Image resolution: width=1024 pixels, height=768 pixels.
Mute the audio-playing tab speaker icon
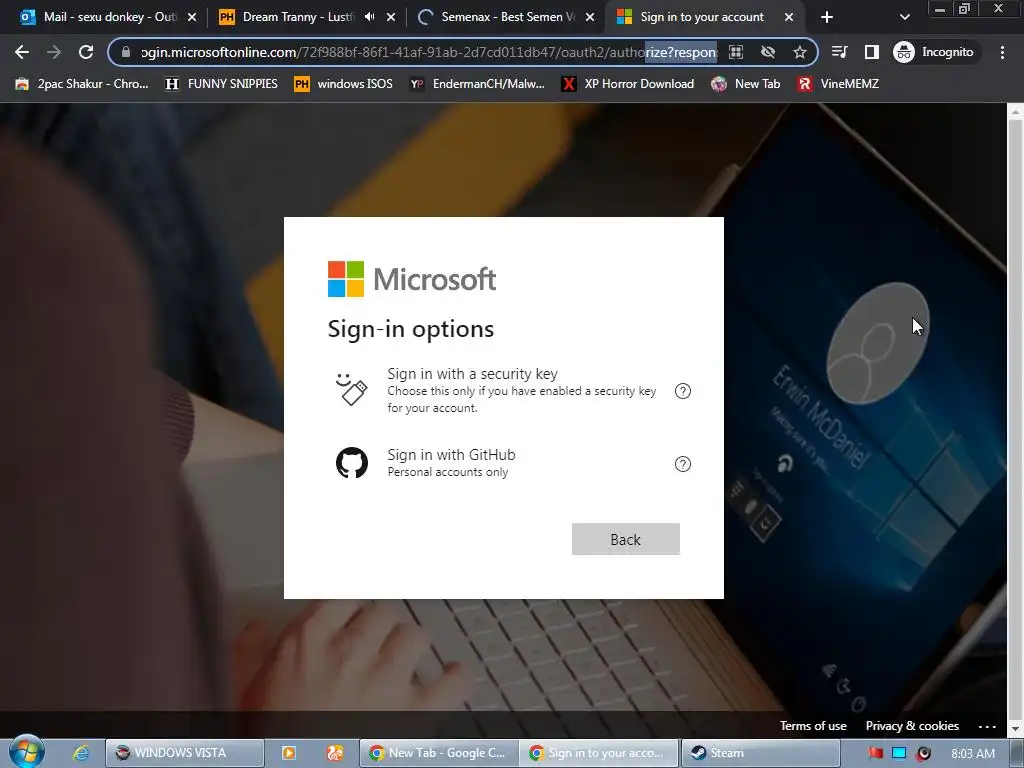point(370,17)
